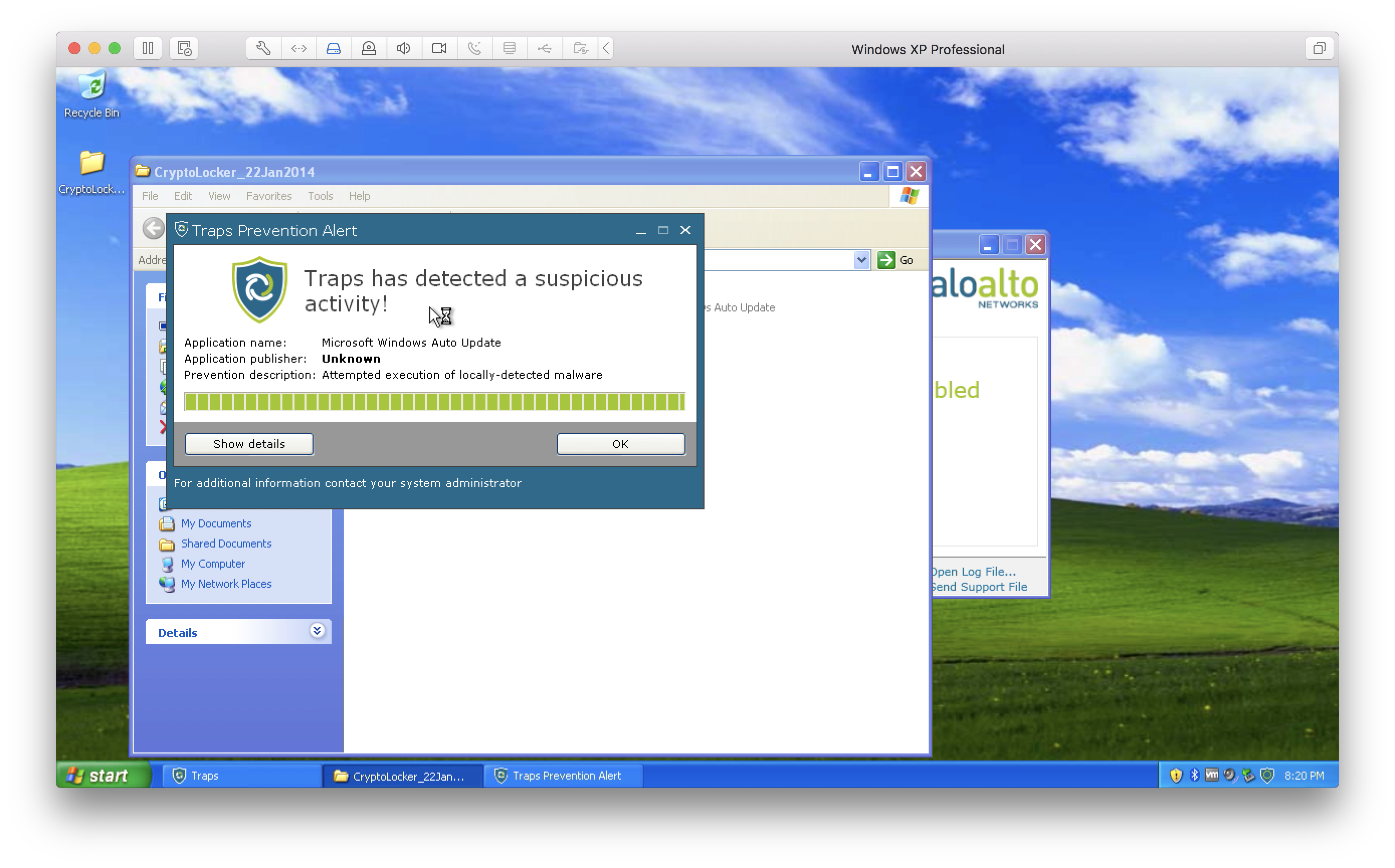Click Send Support File link

click(980, 587)
